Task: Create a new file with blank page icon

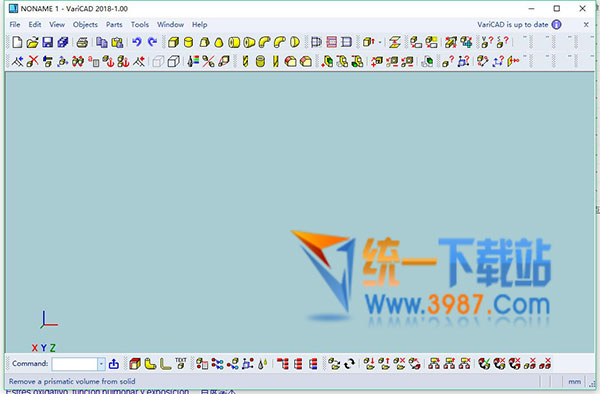Action: [x=17, y=42]
